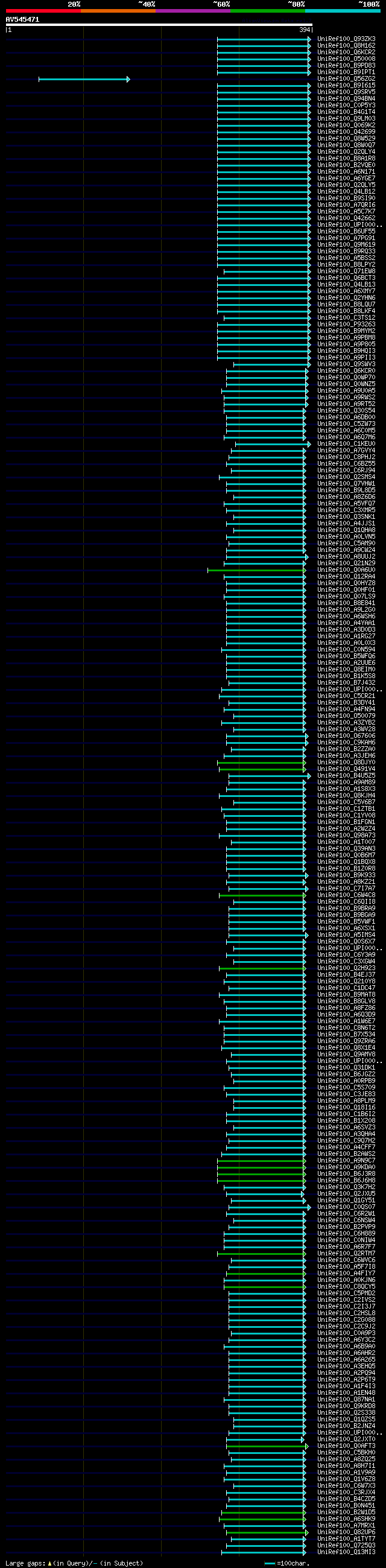Select the UniRef100_Q0AFT3 label
Viewport: 386px width, 1568px height.
tap(346, 1447)
